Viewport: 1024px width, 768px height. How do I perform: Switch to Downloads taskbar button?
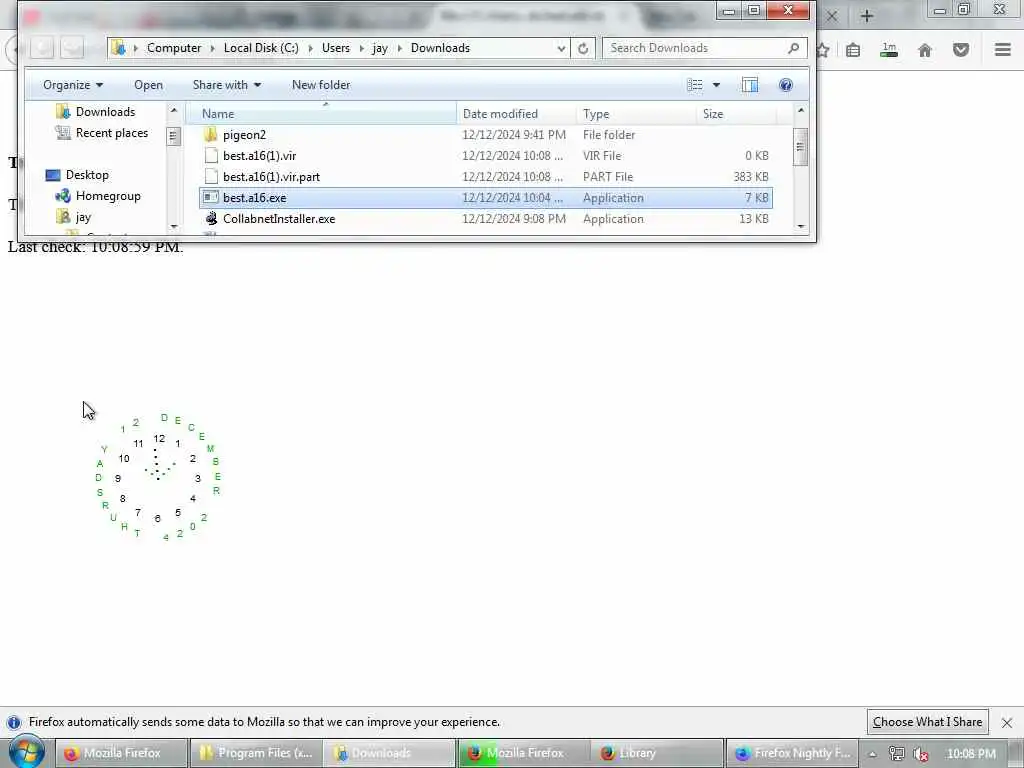(x=389, y=753)
